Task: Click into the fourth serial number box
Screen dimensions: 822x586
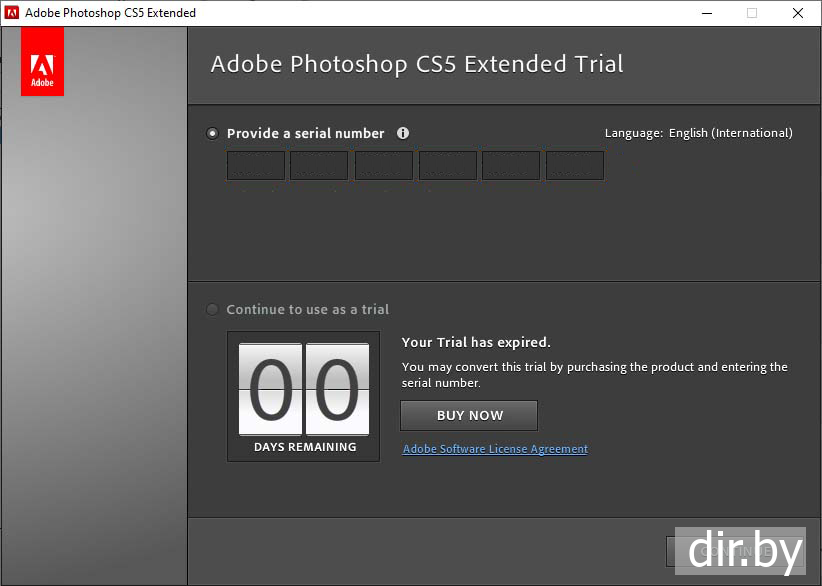Action: point(447,166)
